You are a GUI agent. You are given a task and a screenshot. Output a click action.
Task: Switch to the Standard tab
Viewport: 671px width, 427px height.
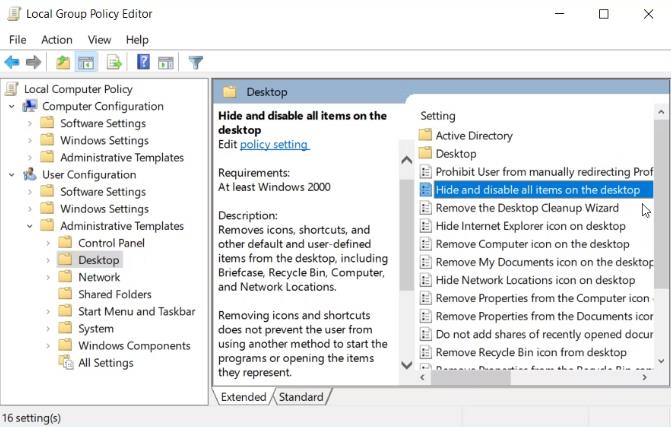(301, 397)
